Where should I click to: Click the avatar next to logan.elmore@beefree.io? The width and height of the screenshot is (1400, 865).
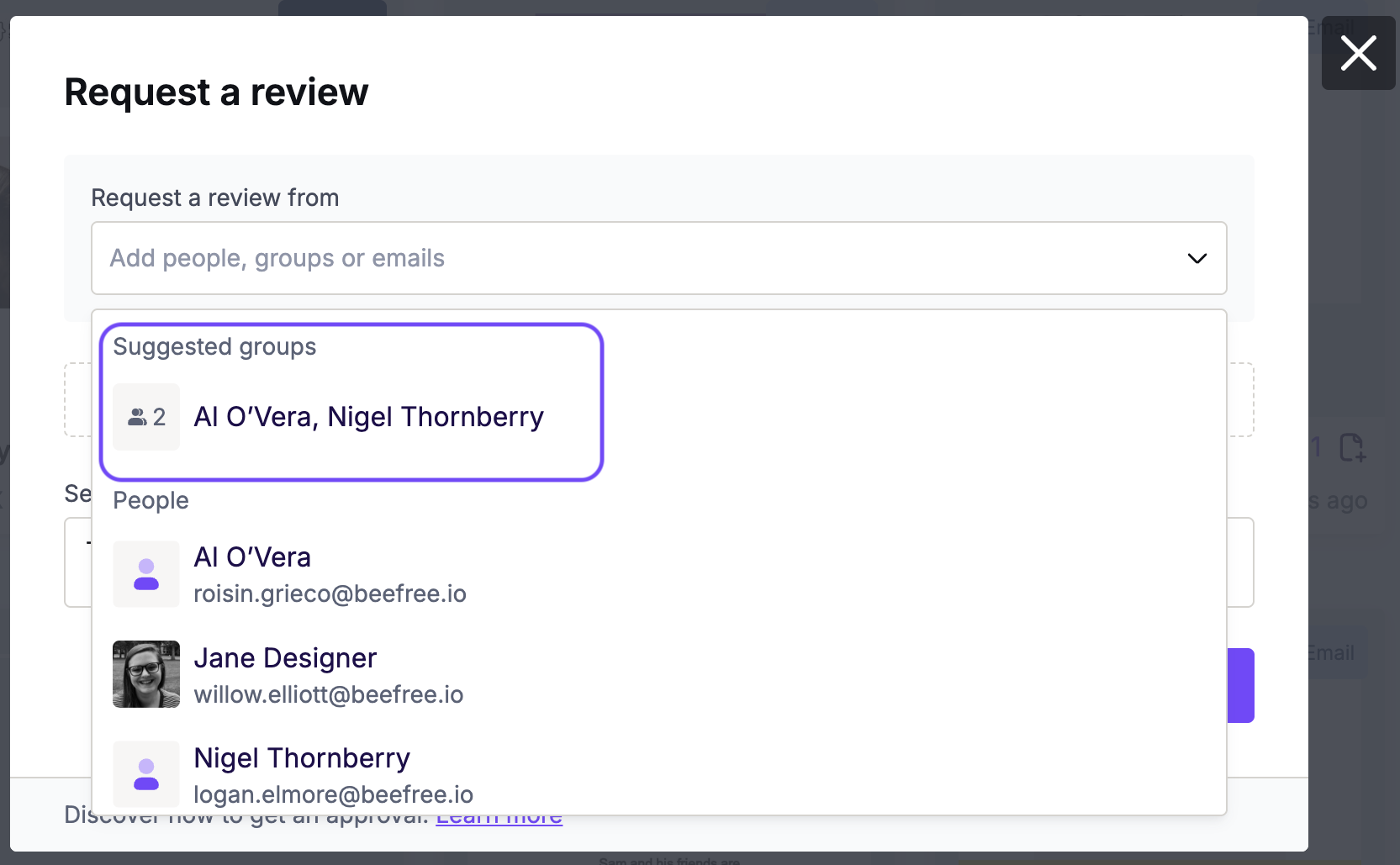[145, 774]
